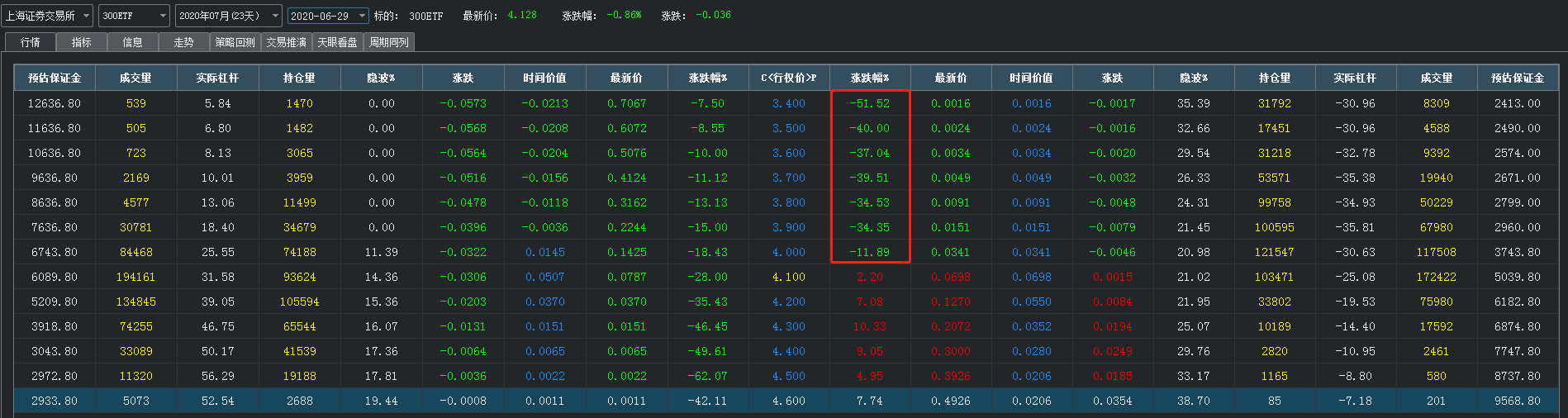Image resolution: width=1568 pixels, height=418 pixels.
Task: Sort by the leftmost 预估保证金 column header
Action: coord(55,78)
